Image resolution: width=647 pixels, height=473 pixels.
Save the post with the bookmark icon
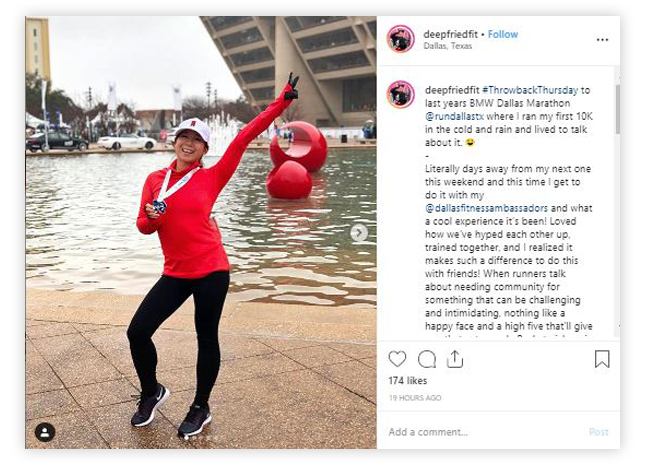[x=602, y=359]
